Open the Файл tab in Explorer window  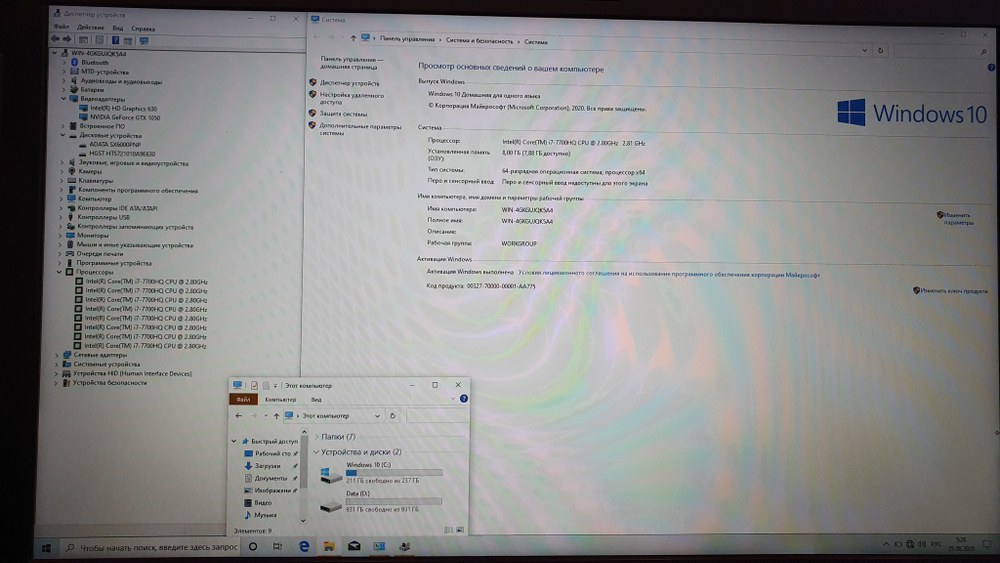point(243,399)
